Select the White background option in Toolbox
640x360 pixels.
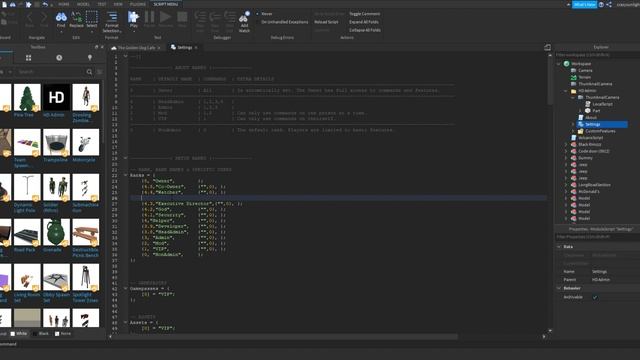(x=18, y=333)
